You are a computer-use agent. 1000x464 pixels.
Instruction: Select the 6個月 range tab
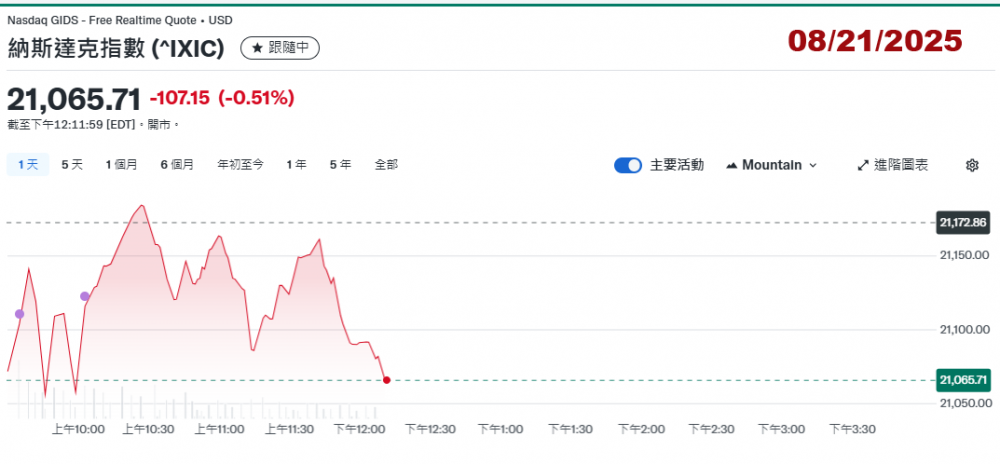(x=177, y=164)
